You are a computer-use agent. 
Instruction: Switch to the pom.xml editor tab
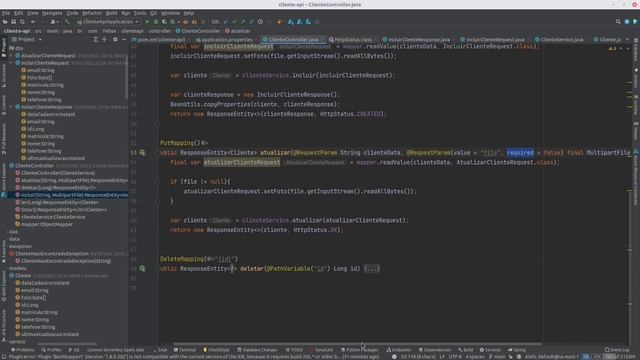pyautogui.click(x=159, y=40)
